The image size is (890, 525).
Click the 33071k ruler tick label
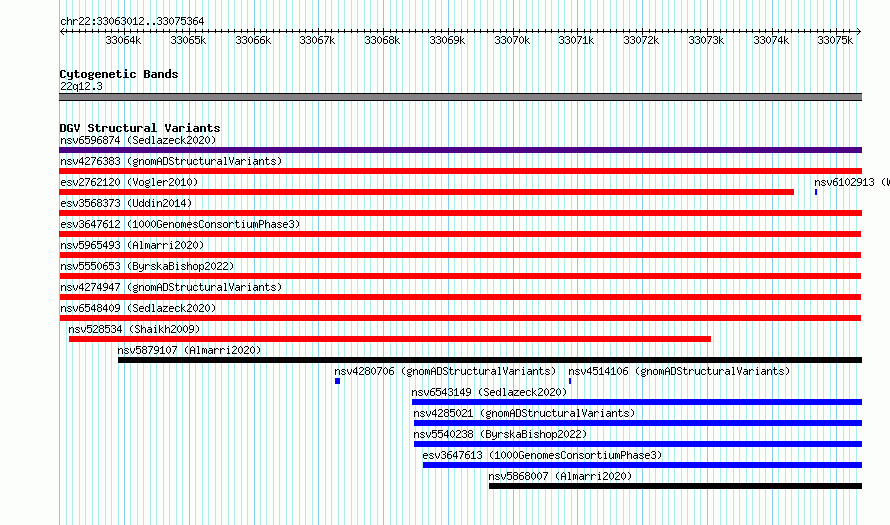coord(576,40)
